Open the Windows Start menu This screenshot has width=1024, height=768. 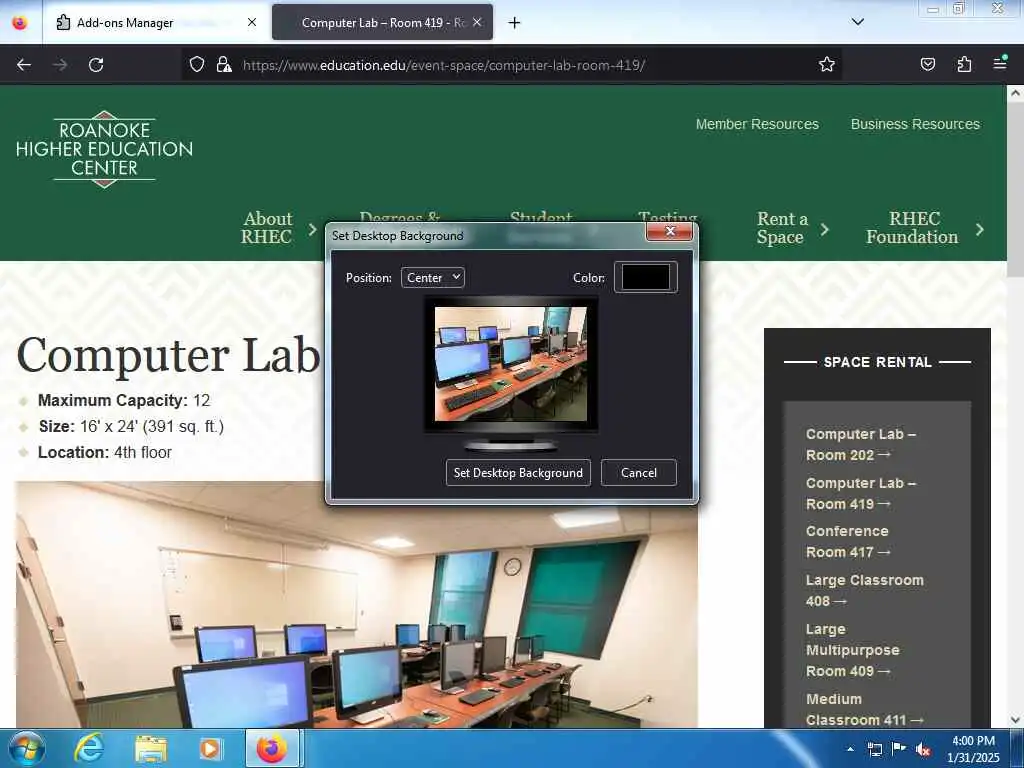coord(26,748)
